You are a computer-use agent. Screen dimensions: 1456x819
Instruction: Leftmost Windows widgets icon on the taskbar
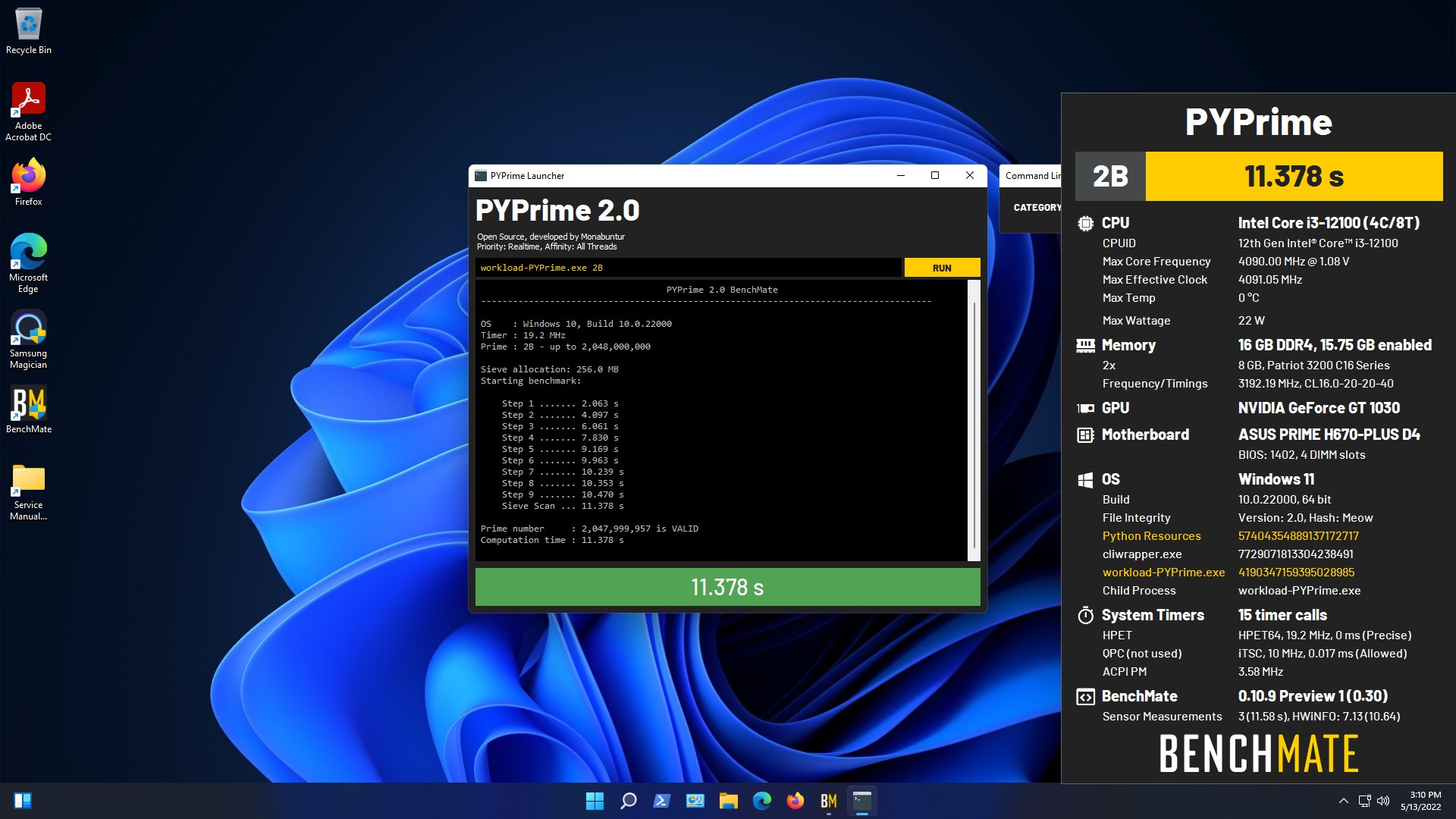[x=22, y=801]
